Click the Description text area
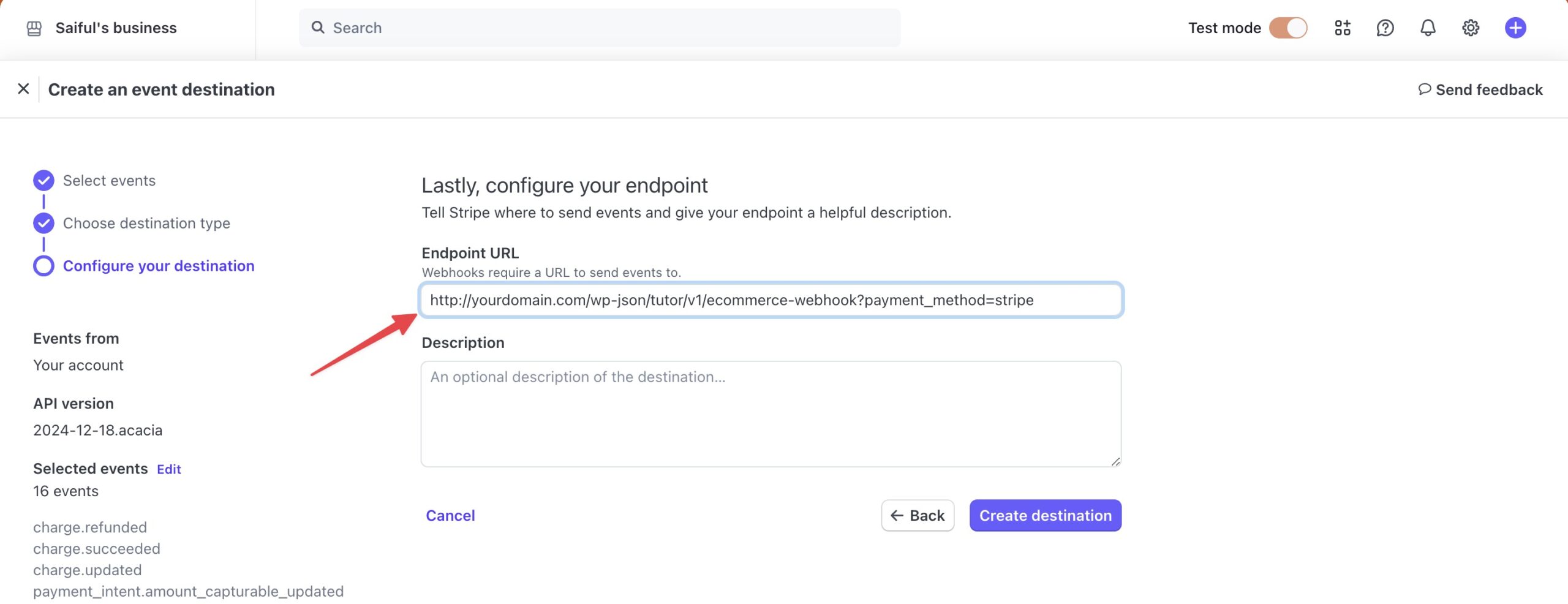Image resolution: width=1568 pixels, height=604 pixels. click(771, 414)
